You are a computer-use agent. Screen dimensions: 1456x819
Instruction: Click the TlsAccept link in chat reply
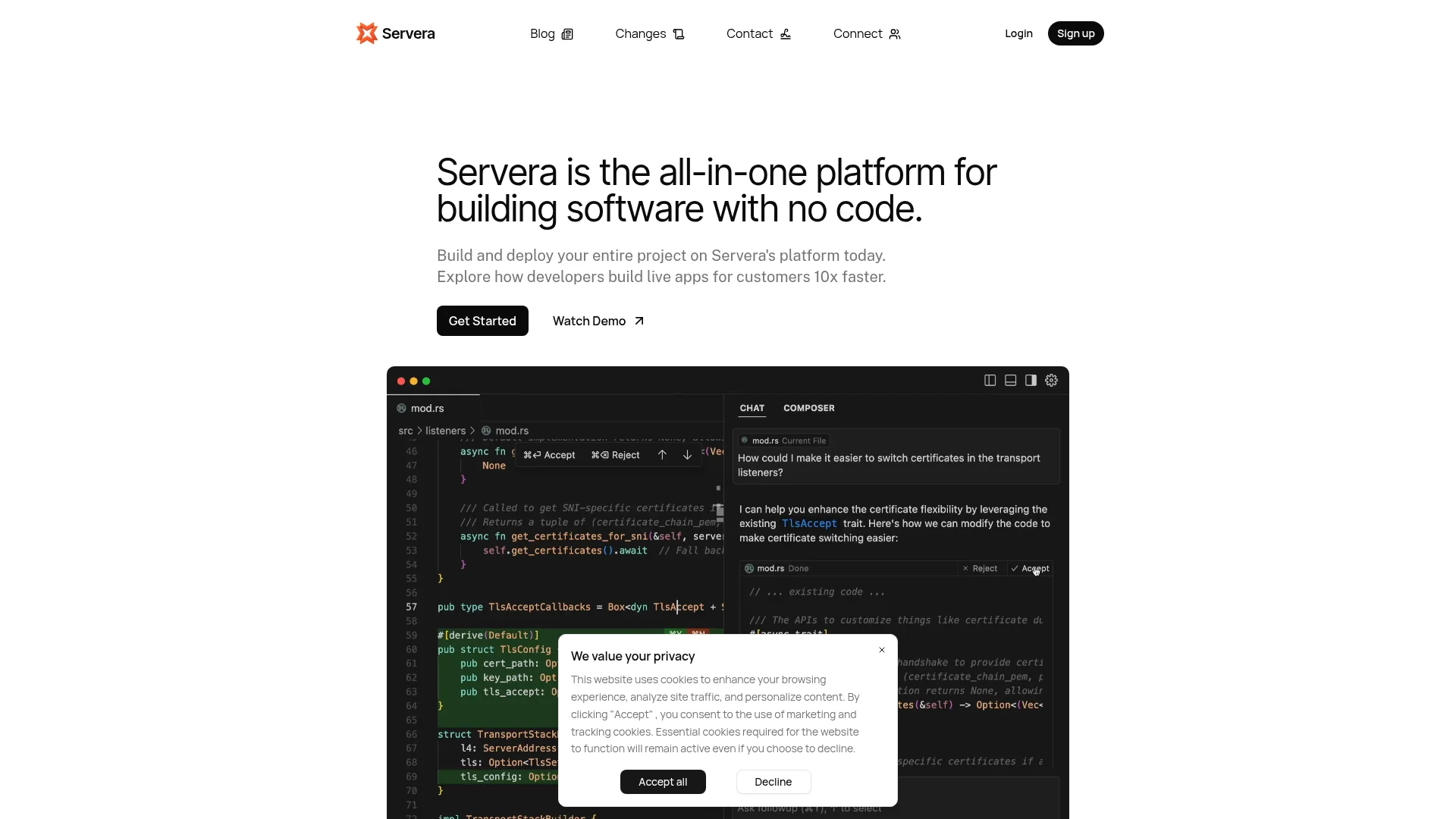[x=809, y=524]
